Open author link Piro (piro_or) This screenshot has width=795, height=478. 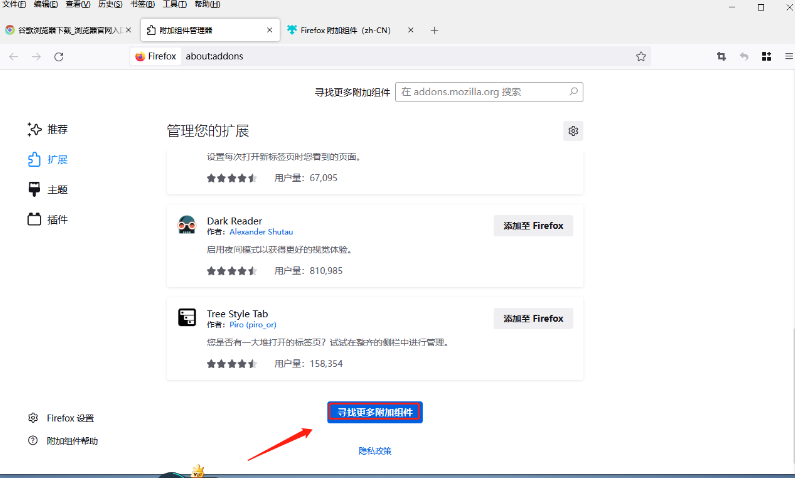point(252,324)
